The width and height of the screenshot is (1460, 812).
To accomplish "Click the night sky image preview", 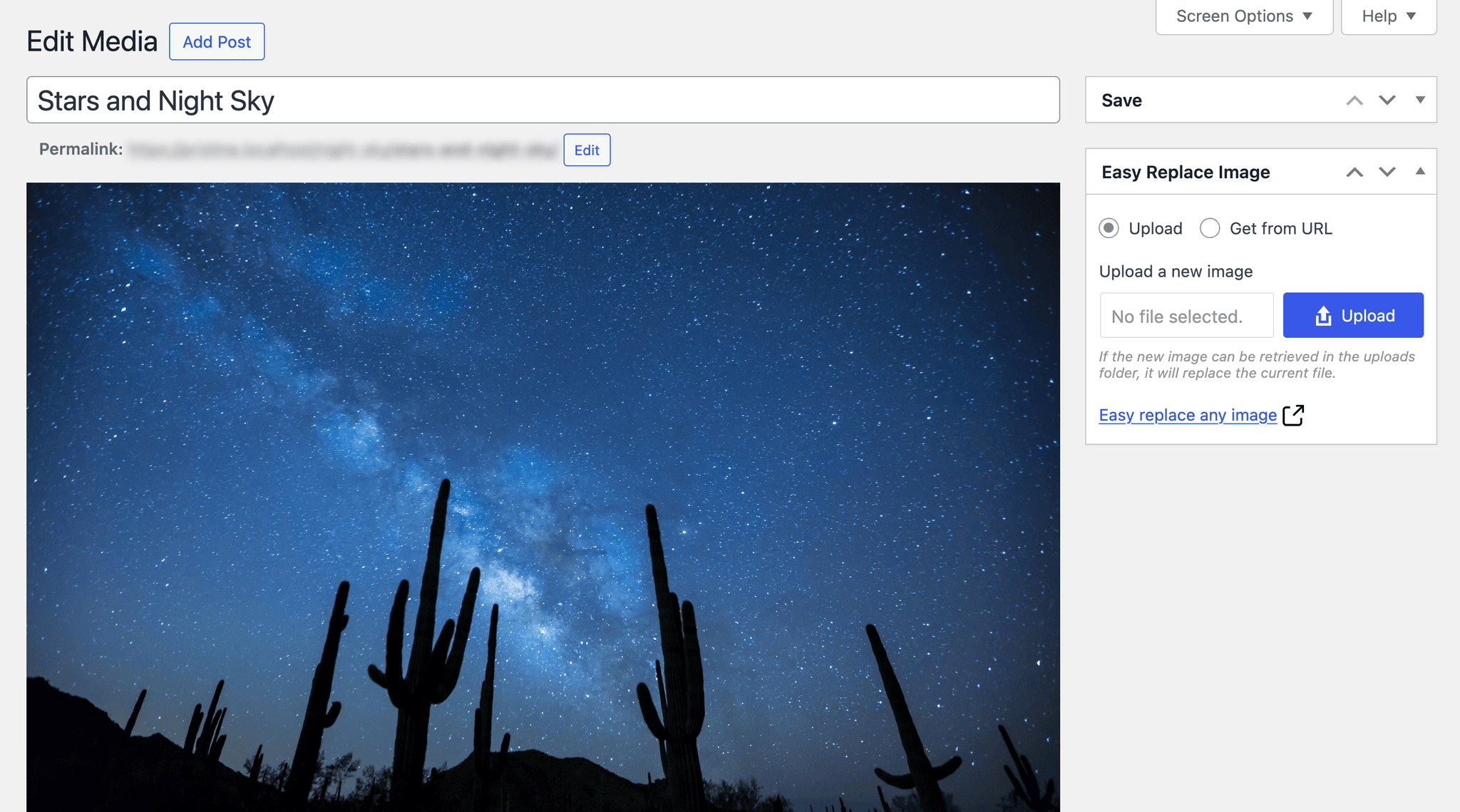I will click(543, 497).
